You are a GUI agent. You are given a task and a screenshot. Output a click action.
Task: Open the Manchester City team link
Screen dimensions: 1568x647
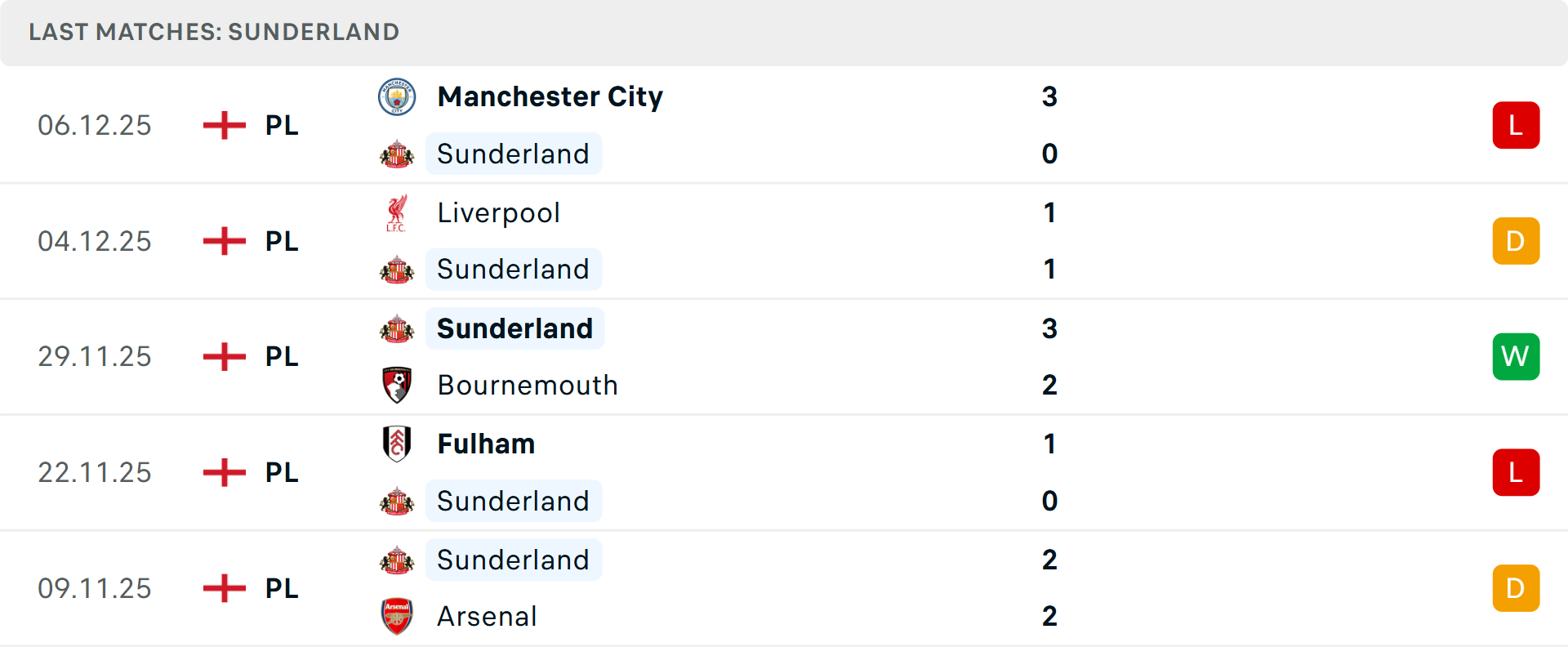(x=550, y=97)
